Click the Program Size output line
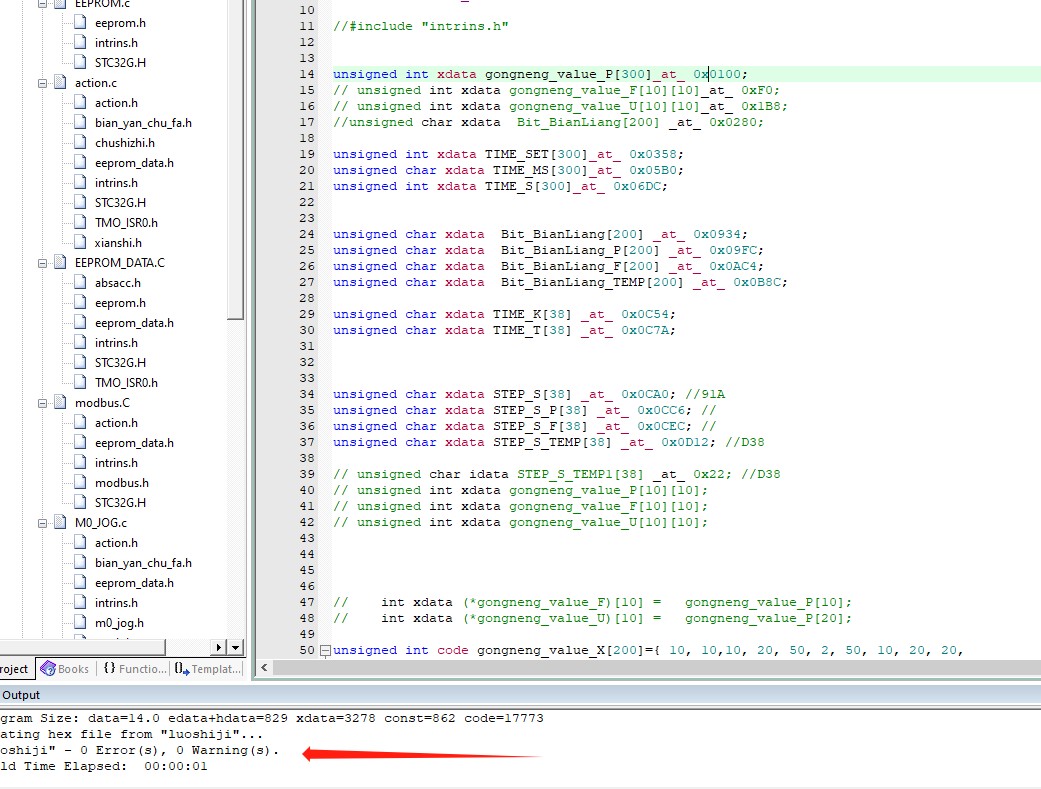Viewport: 1041px width, 789px height. [x=272, y=719]
